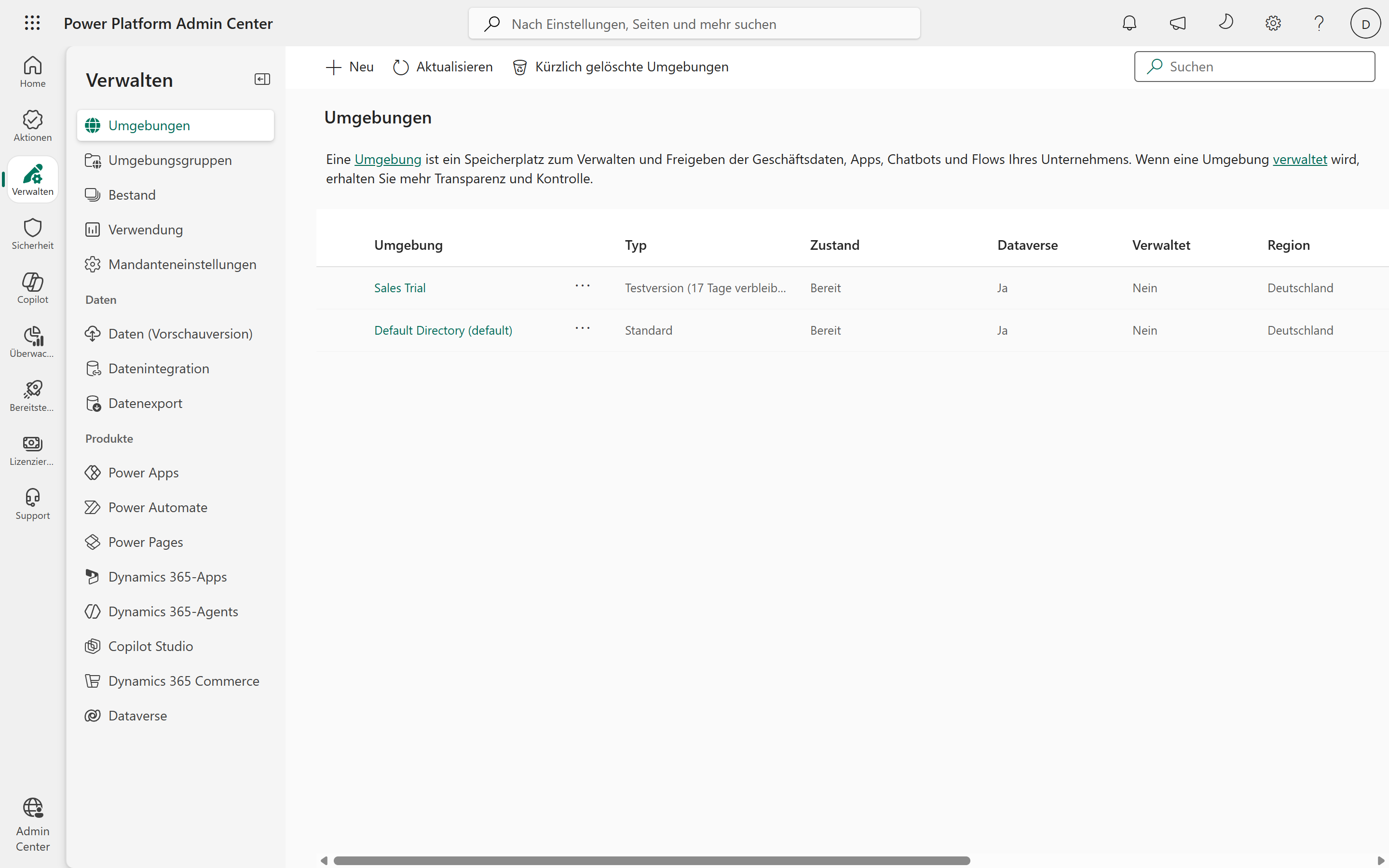Open Support in left rail
This screenshot has width=1389, height=868.
(x=33, y=503)
